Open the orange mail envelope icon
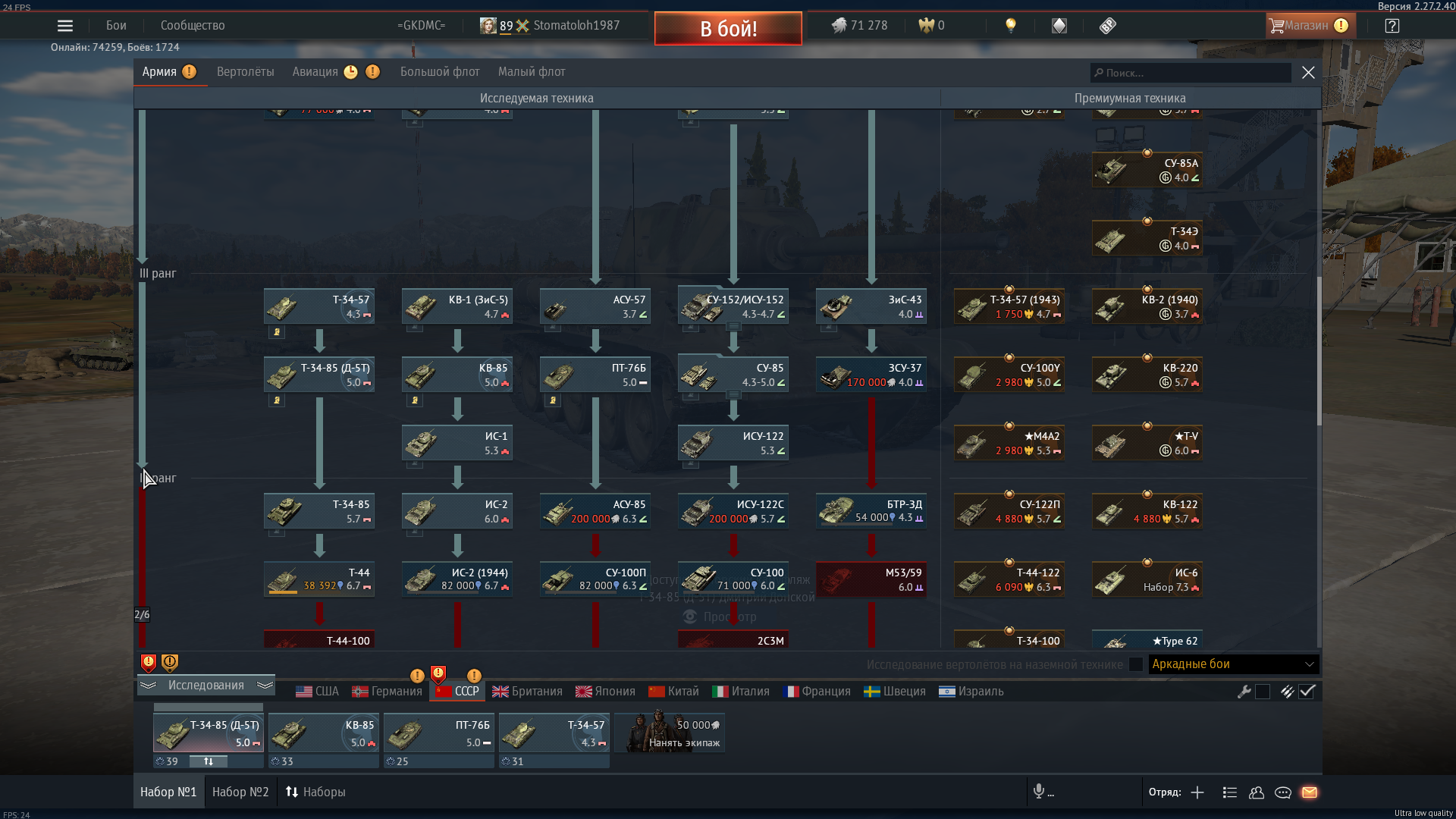1456x819 pixels. click(1310, 792)
